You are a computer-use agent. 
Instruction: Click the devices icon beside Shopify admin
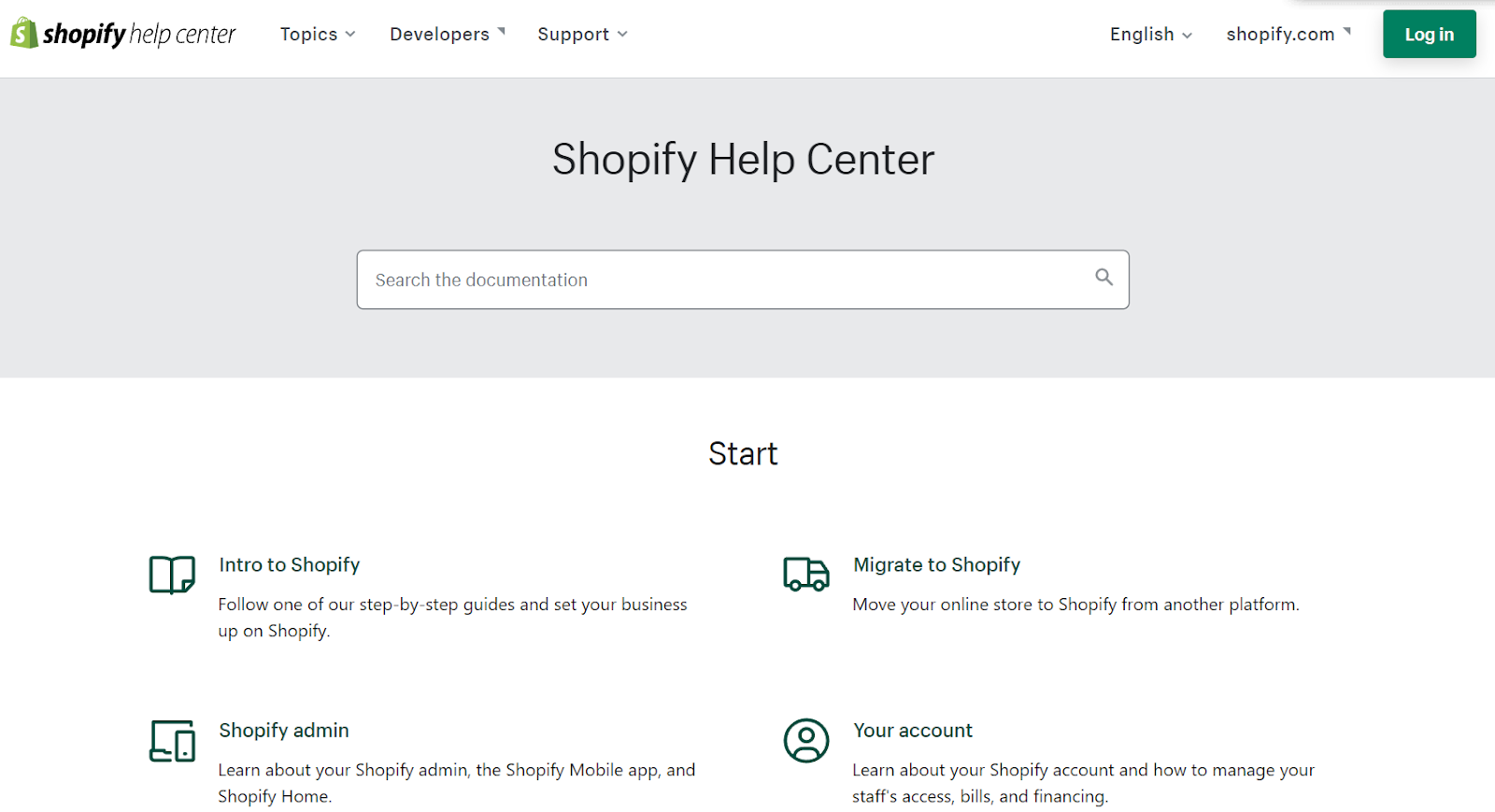[172, 741]
